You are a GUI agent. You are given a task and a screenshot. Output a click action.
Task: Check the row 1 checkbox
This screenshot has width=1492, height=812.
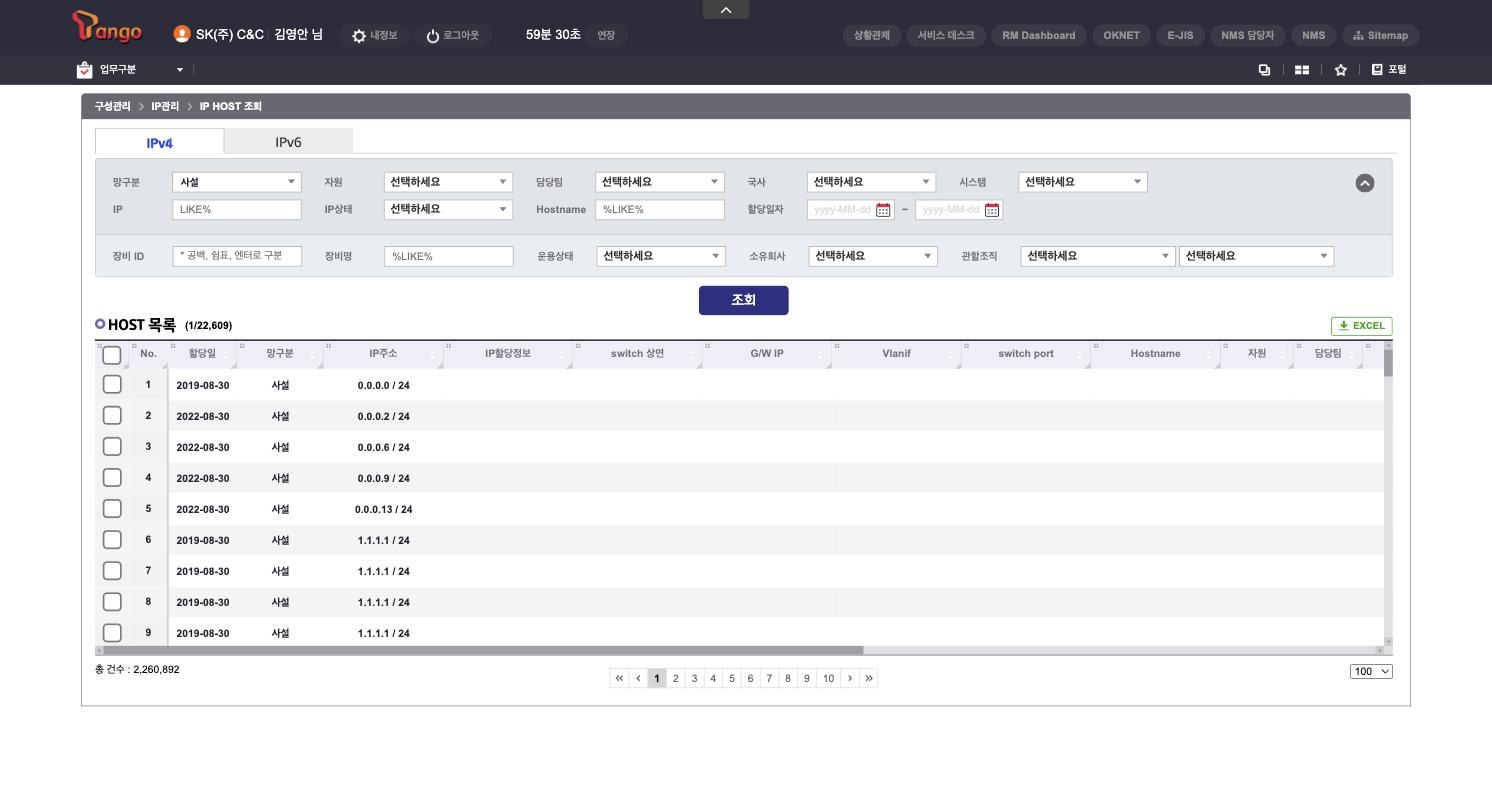click(112, 385)
